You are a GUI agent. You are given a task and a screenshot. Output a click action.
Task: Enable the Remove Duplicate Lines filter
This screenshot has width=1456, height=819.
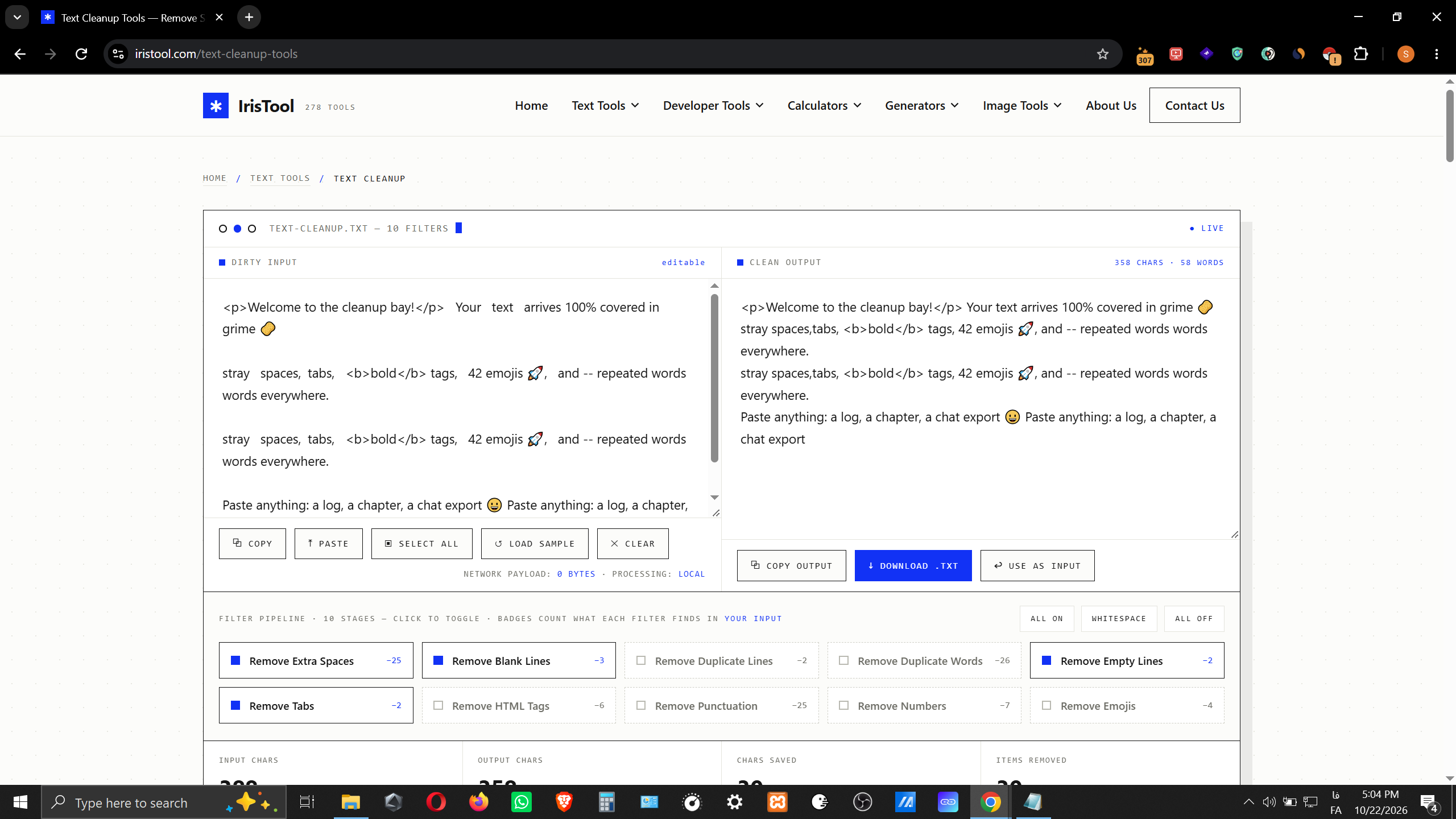722,660
